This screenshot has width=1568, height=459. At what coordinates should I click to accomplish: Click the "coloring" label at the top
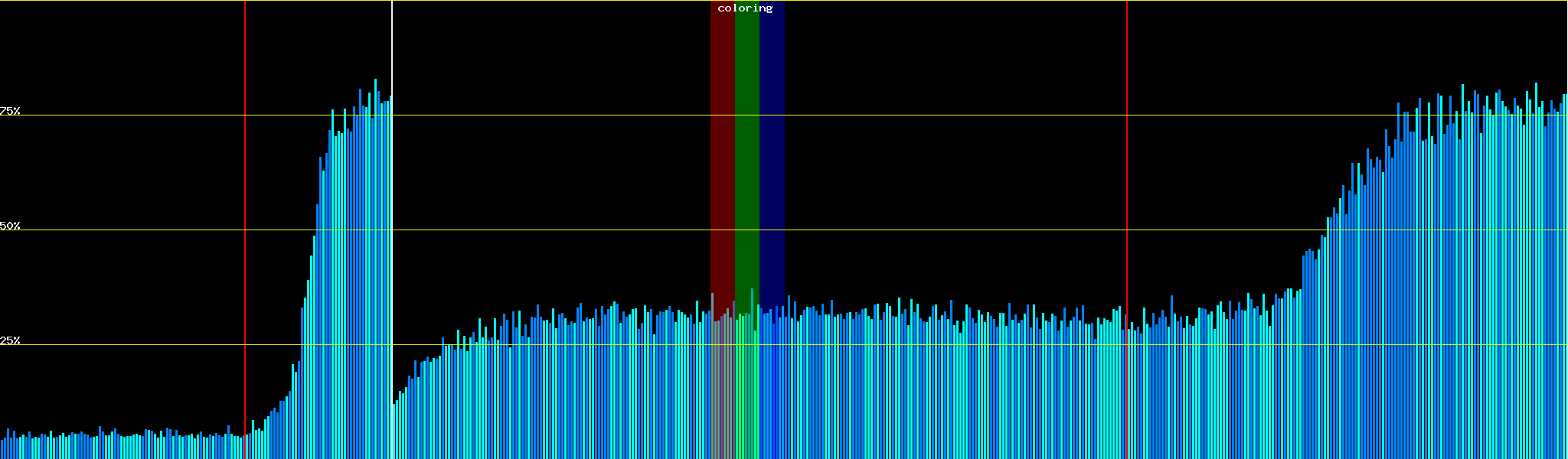(x=745, y=8)
